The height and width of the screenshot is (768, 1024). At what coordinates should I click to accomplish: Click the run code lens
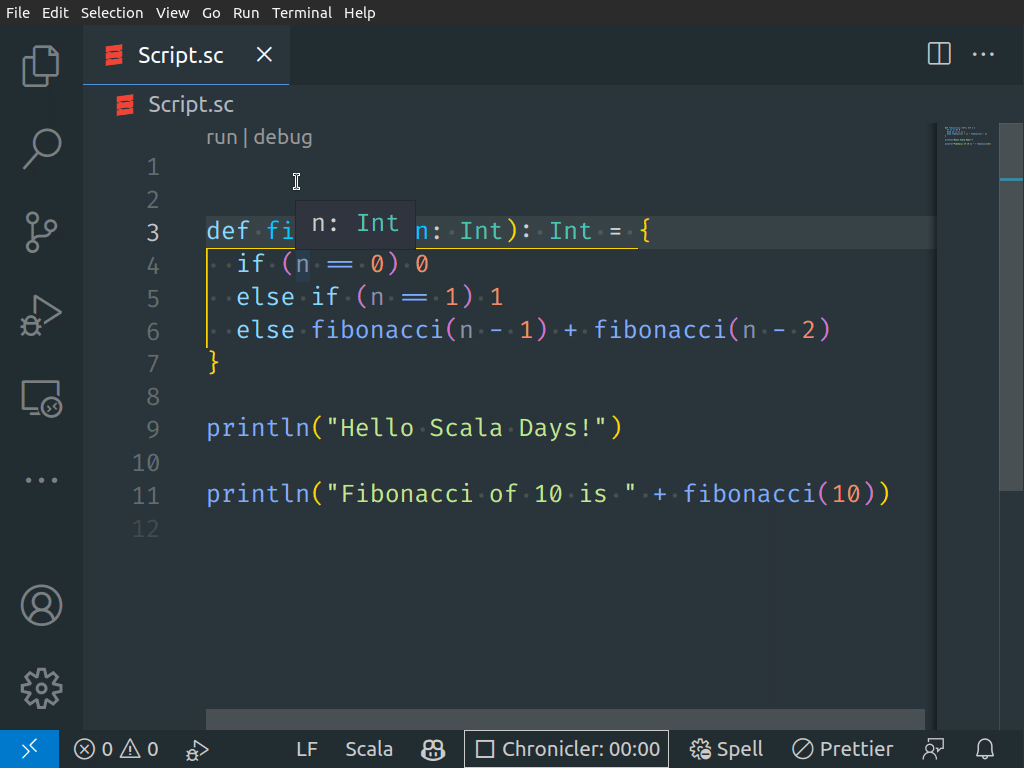[221, 137]
